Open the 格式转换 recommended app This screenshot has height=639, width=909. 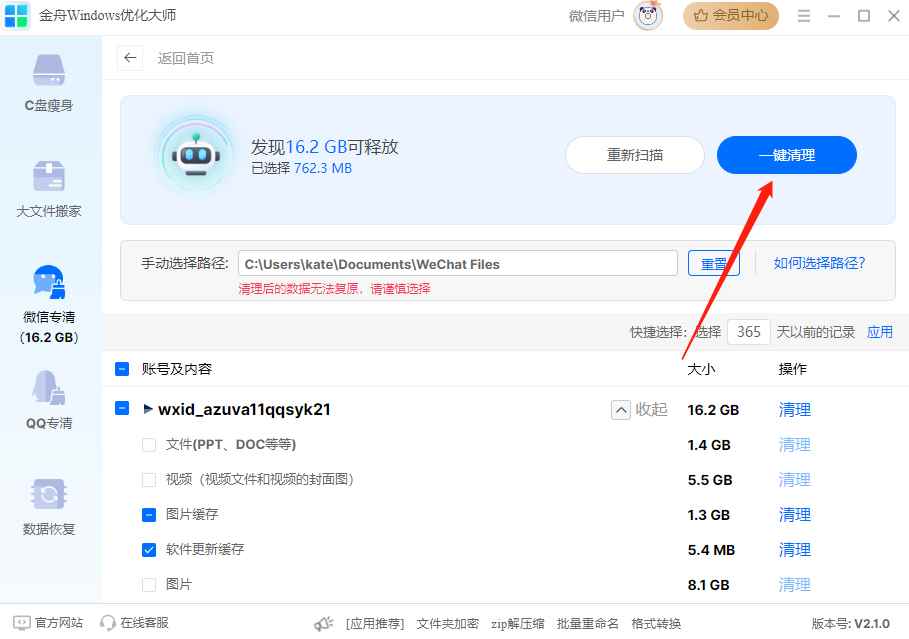click(x=656, y=624)
